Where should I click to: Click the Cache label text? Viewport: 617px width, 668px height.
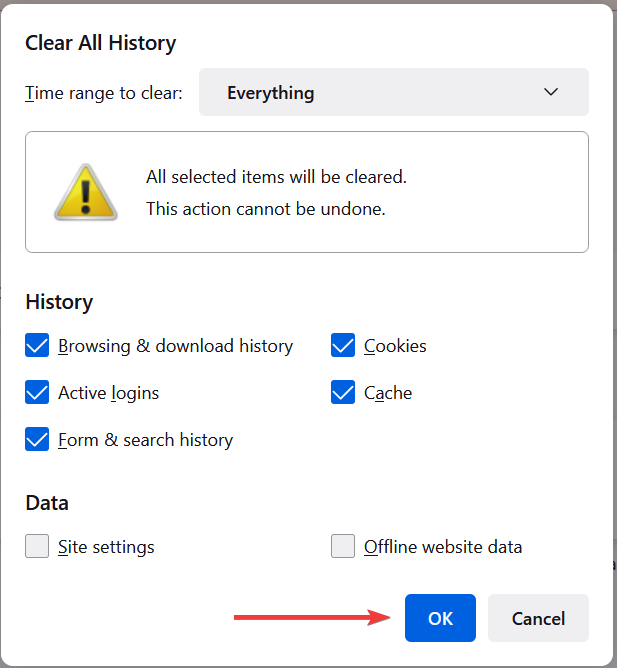coord(388,393)
